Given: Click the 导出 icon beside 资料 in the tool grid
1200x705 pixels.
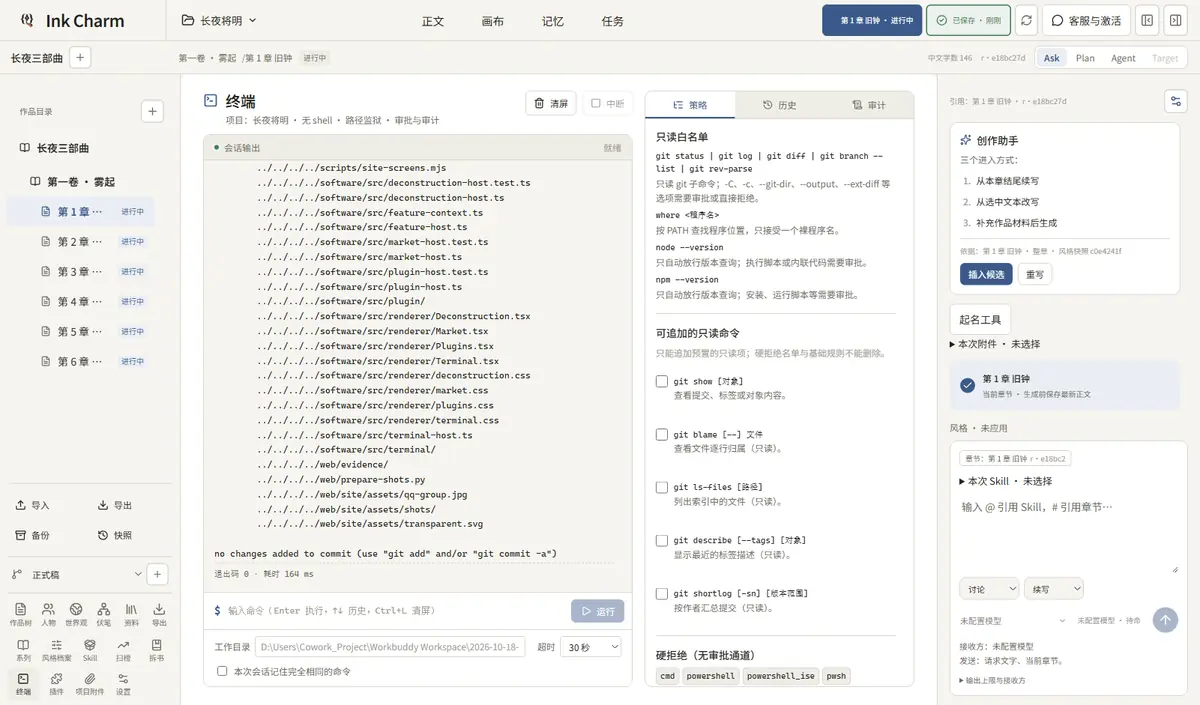Looking at the screenshot, I should pyautogui.click(x=159, y=614).
